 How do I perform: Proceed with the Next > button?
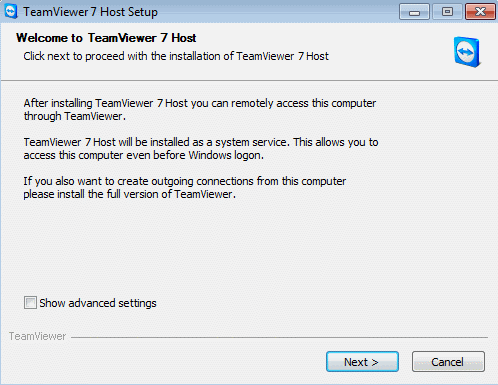(x=362, y=362)
